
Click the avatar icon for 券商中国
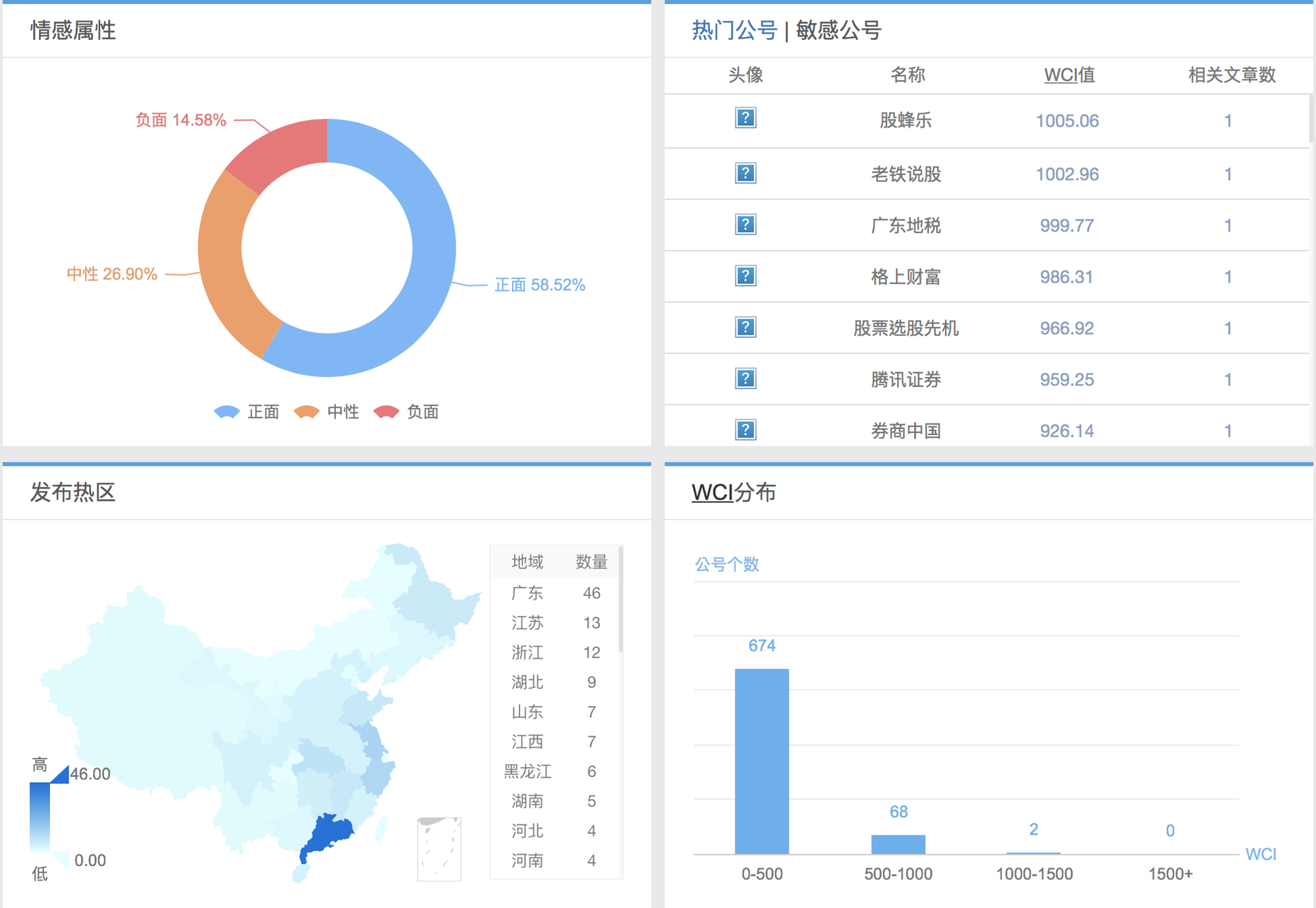click(x=745, y=430)
